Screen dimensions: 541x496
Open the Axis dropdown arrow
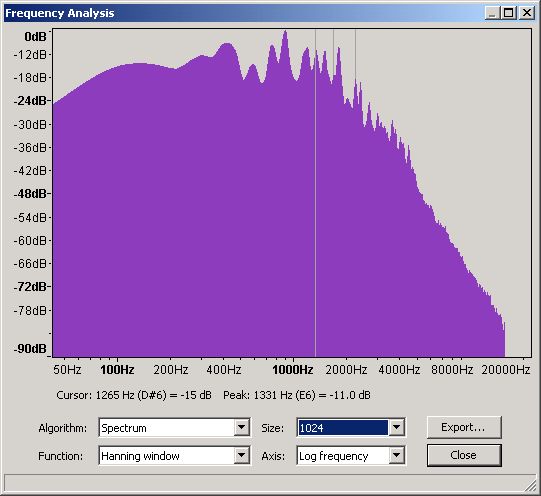coord(396,456)
